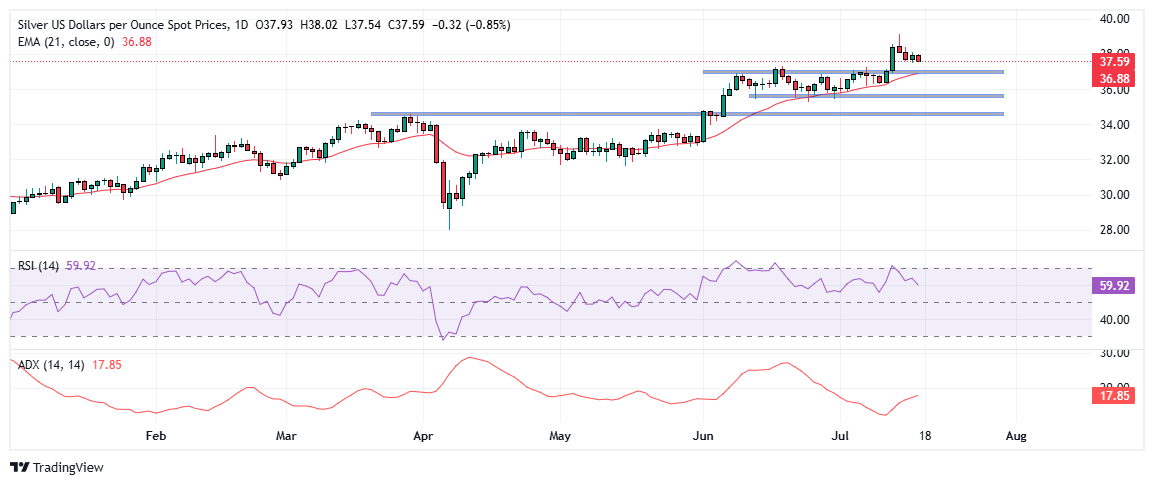Open the RSI (14) indicator legend
Screen dimensions: 1154x485
click(35, 266)
